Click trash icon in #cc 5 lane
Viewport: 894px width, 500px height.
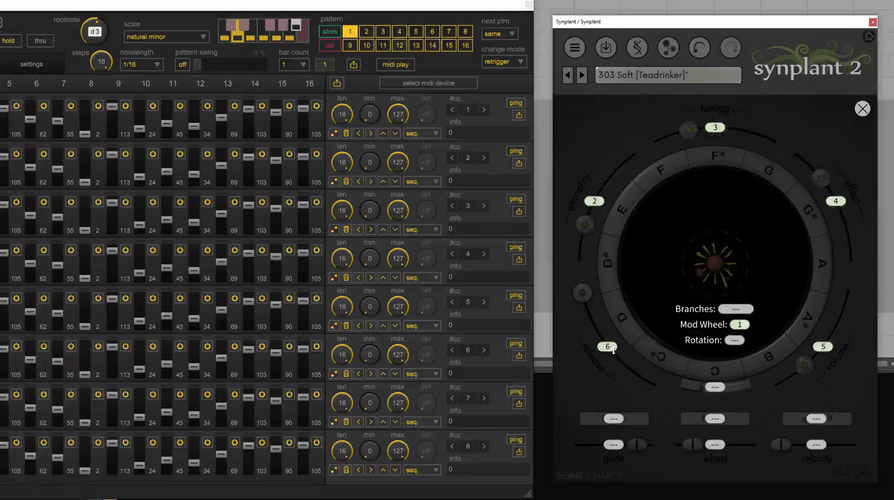[x=346, y=326]
